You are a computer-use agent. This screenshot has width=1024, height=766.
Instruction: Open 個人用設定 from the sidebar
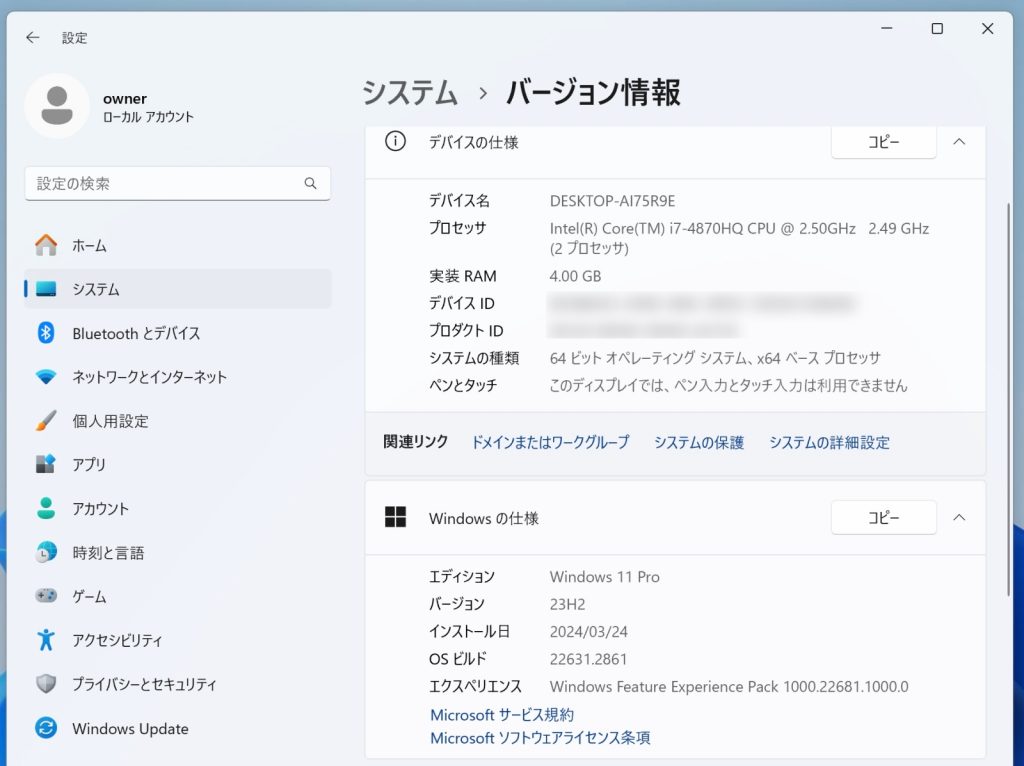(x=120, y=421)
